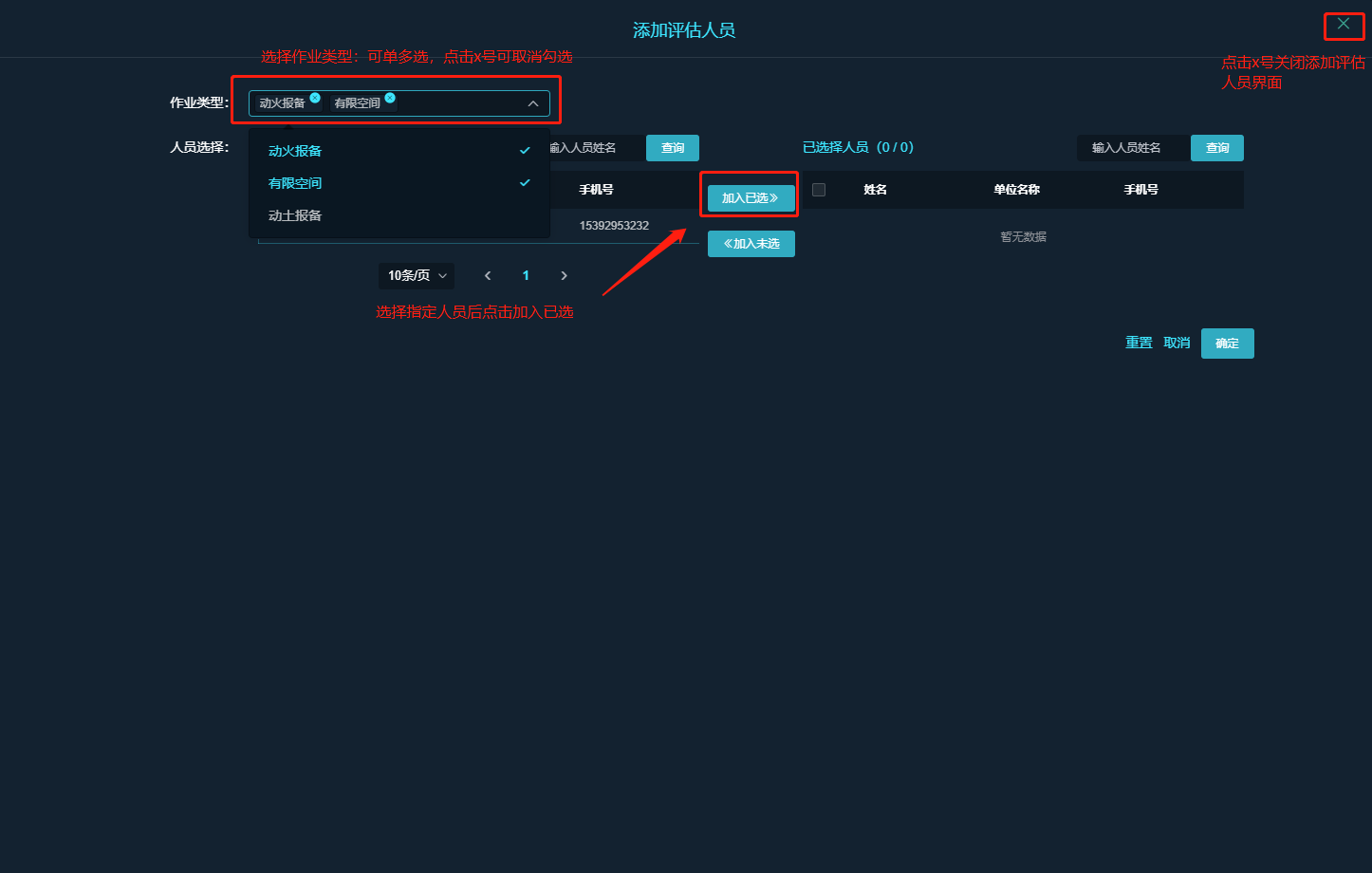This screenshot has height=873, width=1372.
Task: Click the 姓名 column header in selected table
Action: (x=875, y=190)
